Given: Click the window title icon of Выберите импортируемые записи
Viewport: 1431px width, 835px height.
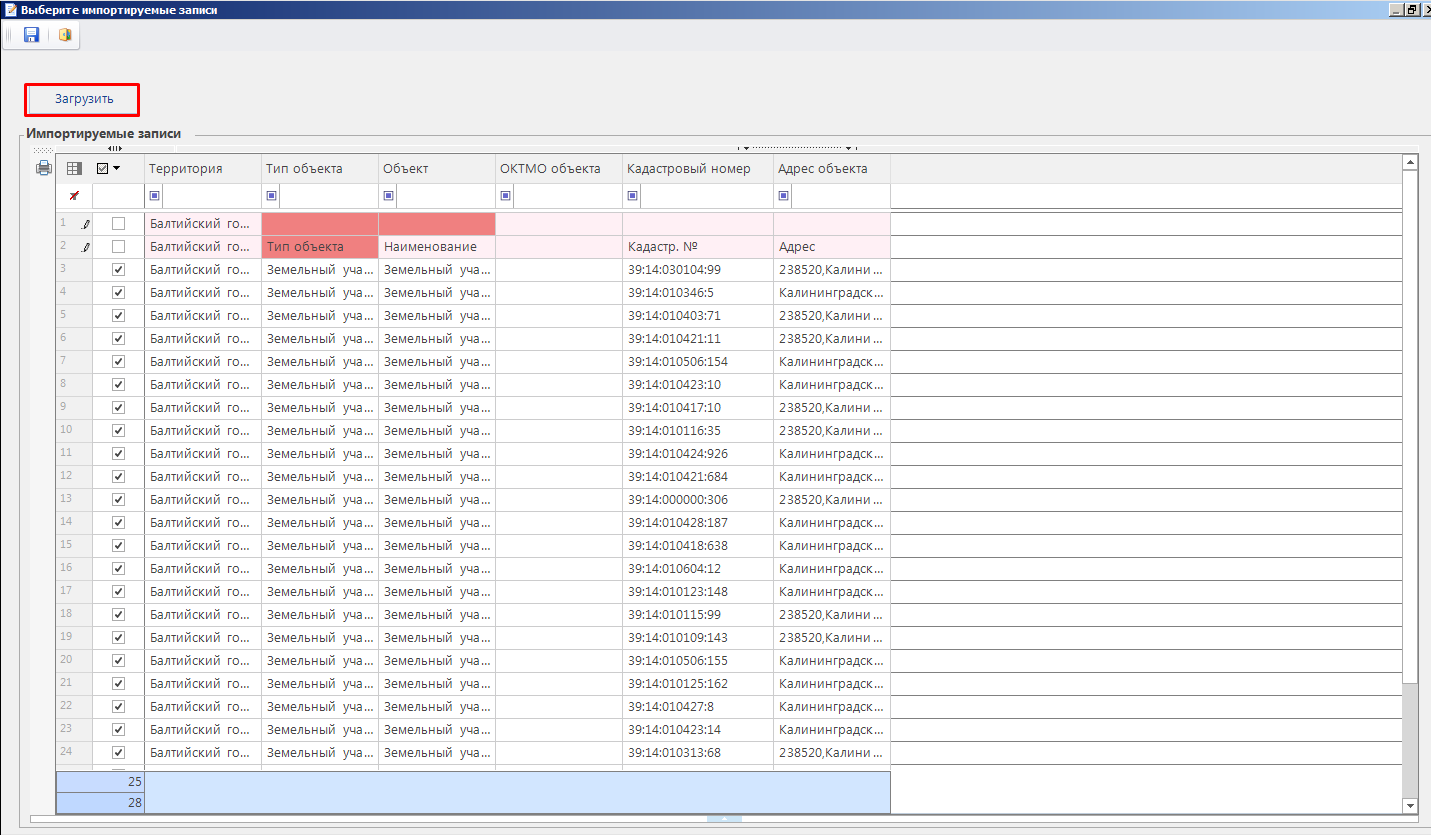Looking at the screenshot, I should 11,9.
